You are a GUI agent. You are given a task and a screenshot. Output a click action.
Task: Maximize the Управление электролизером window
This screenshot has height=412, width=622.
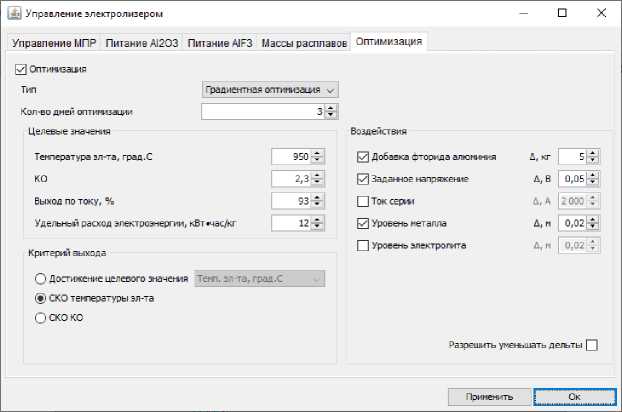(562, 13)
